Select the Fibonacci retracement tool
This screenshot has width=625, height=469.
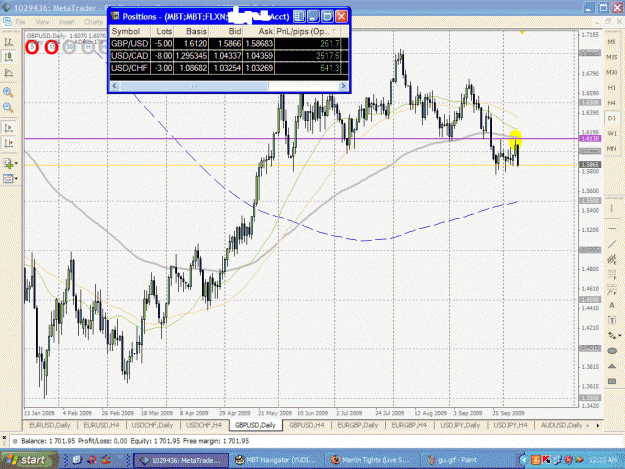click(612, 275)
